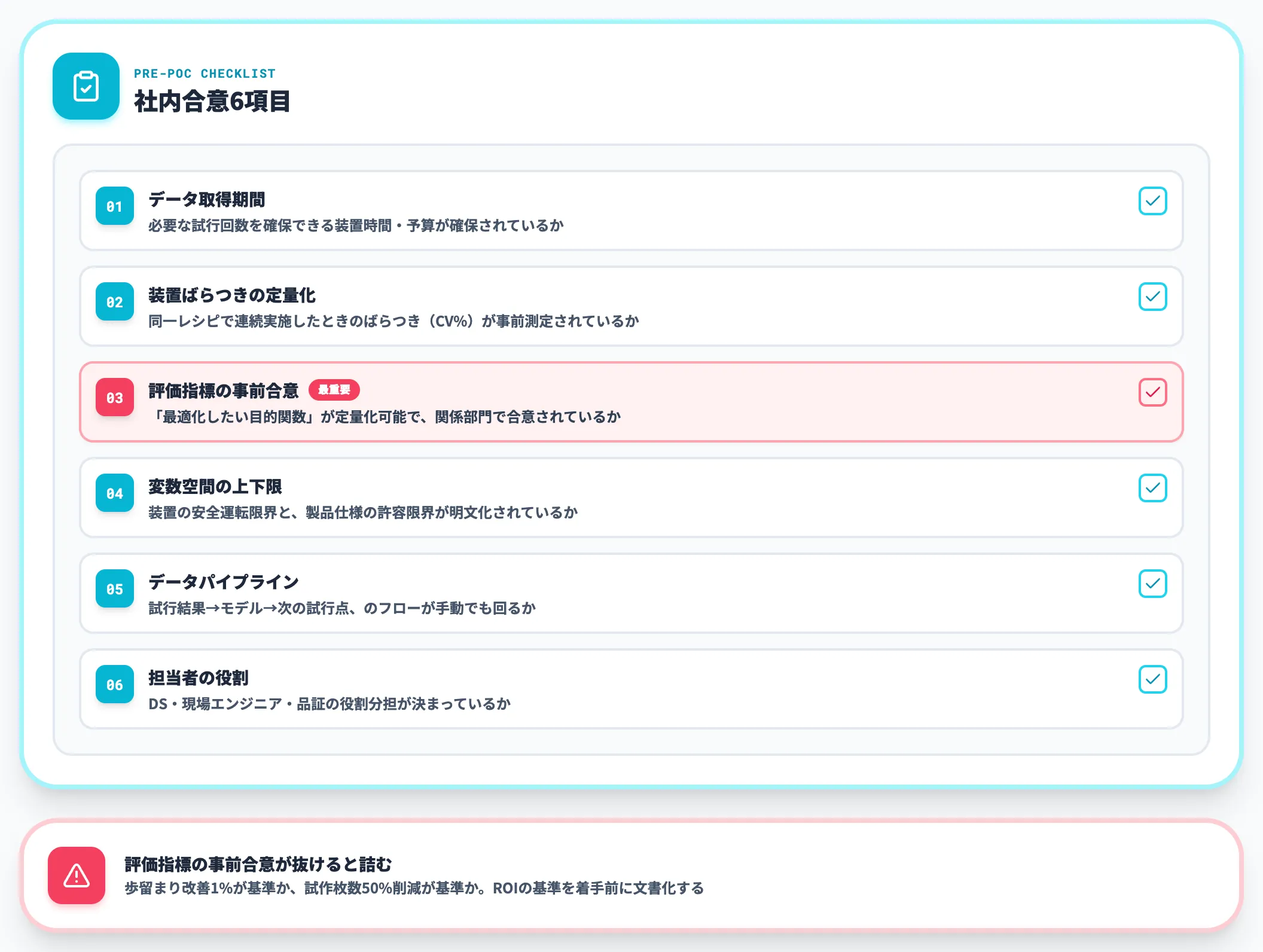
Task: Click the 評価指標の事前合意が抜けると詰む warning title
Action: [258, 864]
